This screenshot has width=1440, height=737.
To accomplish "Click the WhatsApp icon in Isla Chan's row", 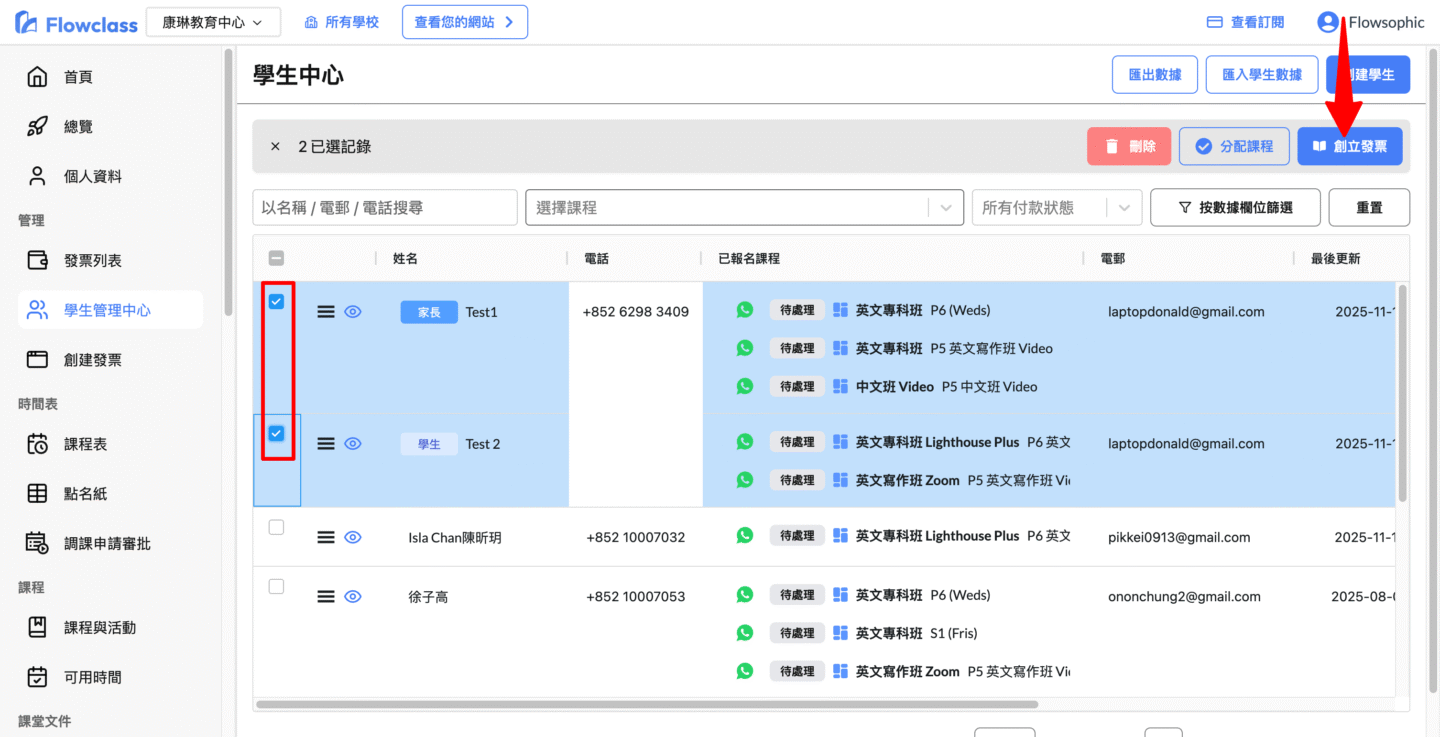I will pyautogui.click(x=744, y=536).
